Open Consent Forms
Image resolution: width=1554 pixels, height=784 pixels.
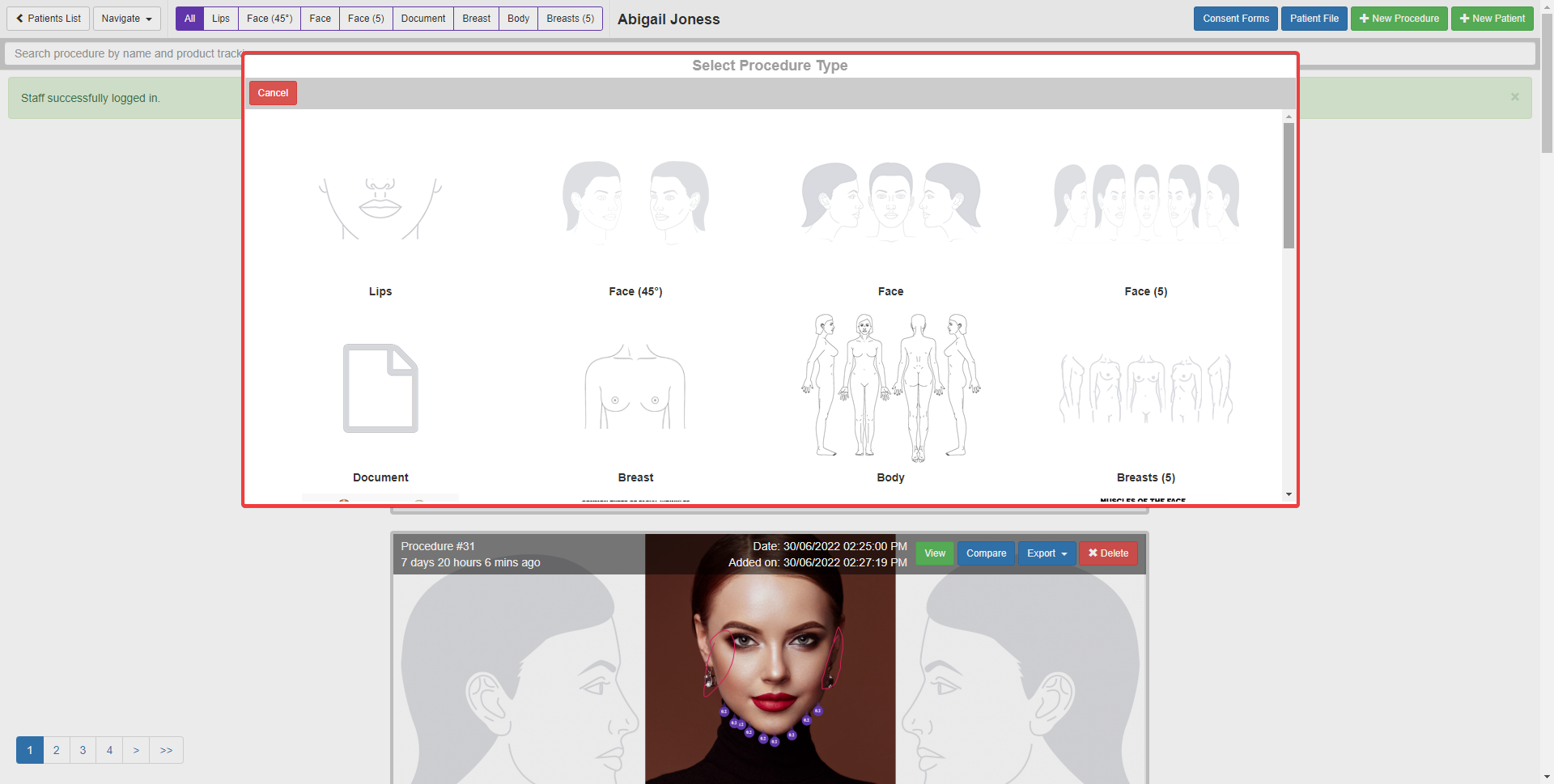tap(1235, 19)
